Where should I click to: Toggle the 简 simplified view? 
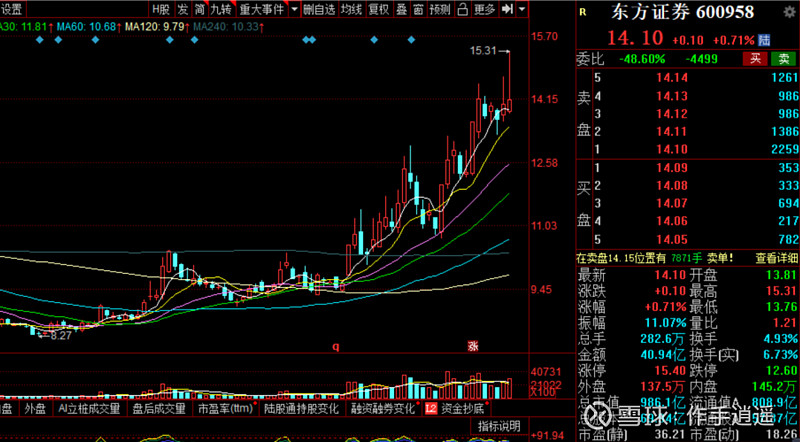(x=199, y=9)
